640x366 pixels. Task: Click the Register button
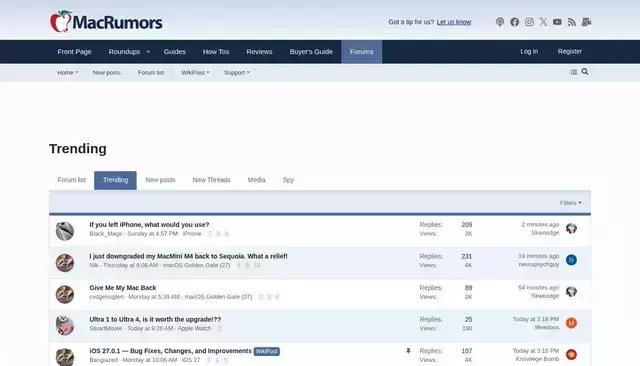tap(570, 51)
